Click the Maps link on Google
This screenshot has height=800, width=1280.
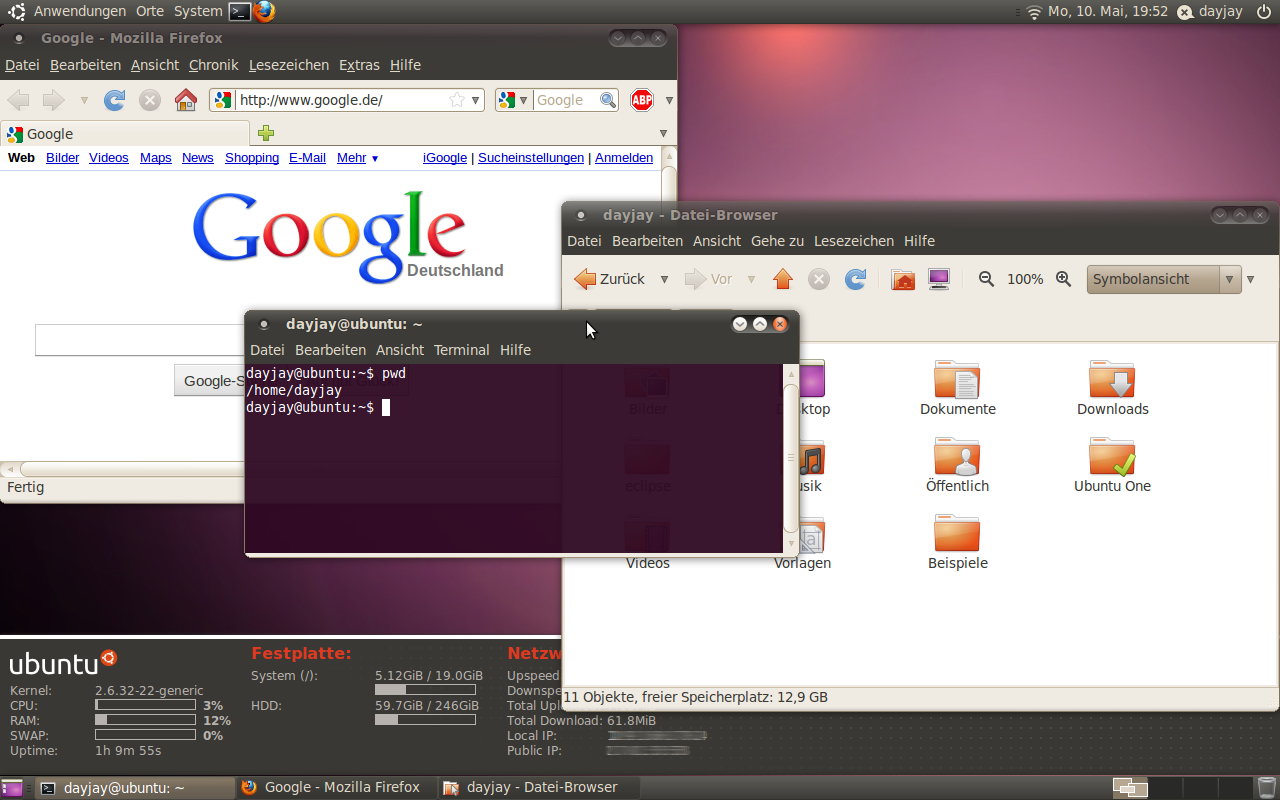click(156, 158)
